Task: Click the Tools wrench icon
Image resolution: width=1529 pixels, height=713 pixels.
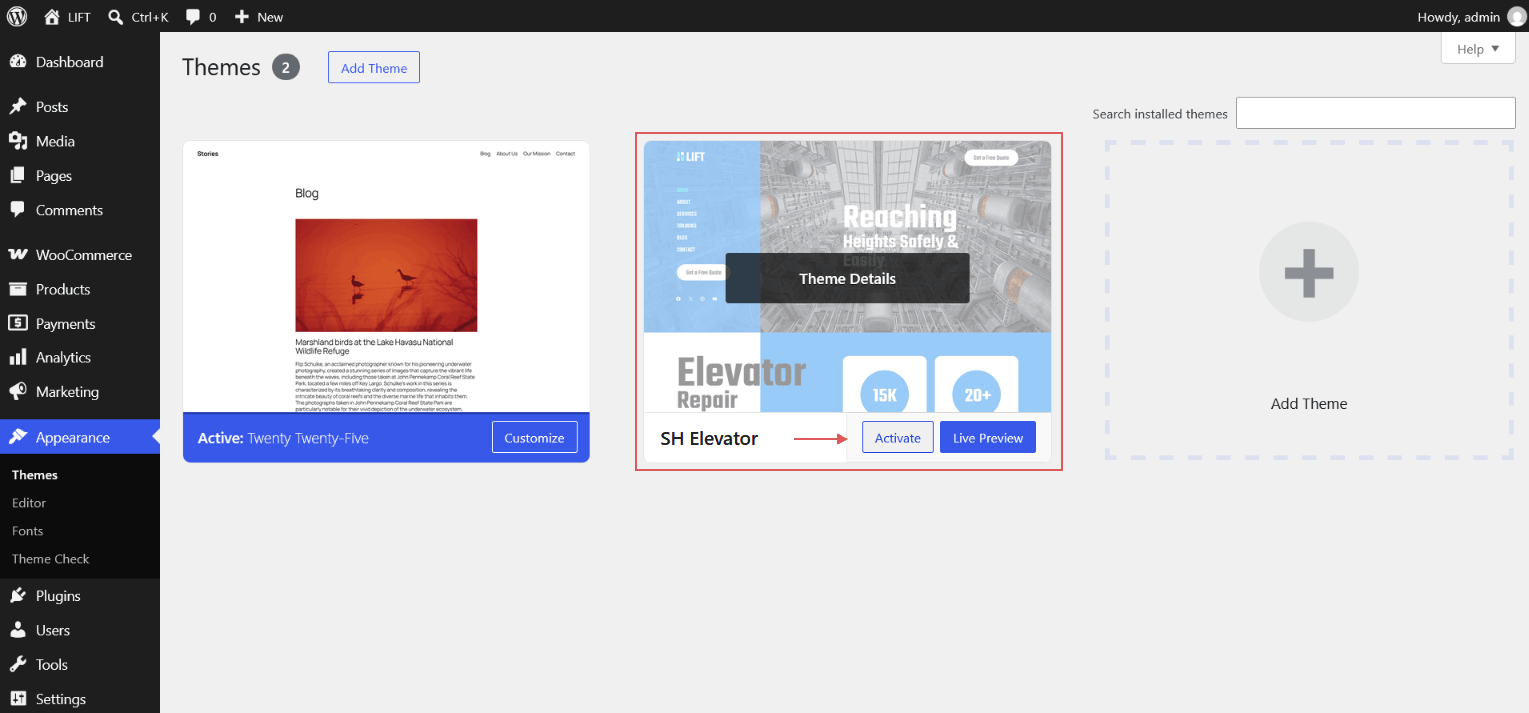Action: click(x=18, y=664)
